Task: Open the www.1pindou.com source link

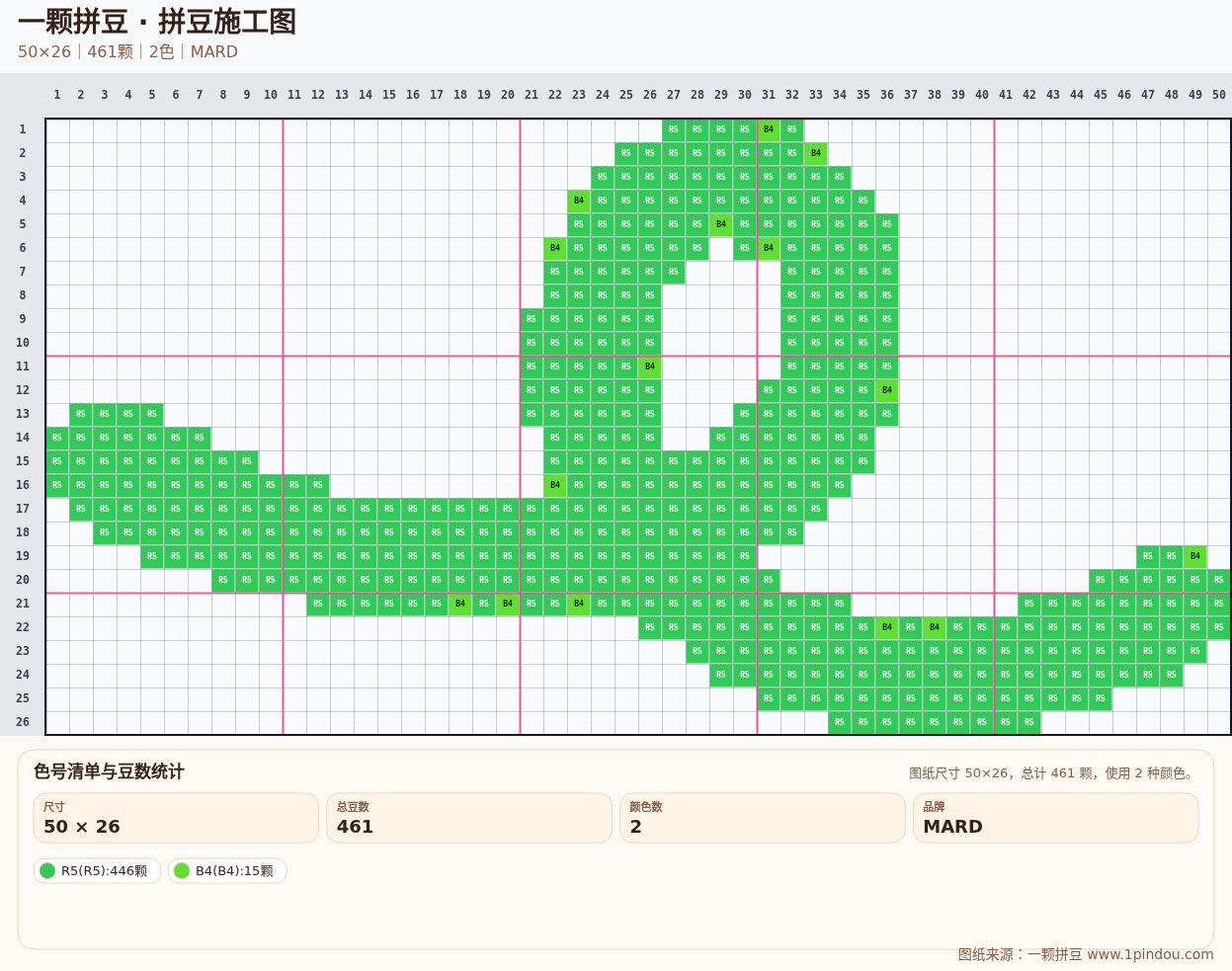Action: tap(1150, 954)
